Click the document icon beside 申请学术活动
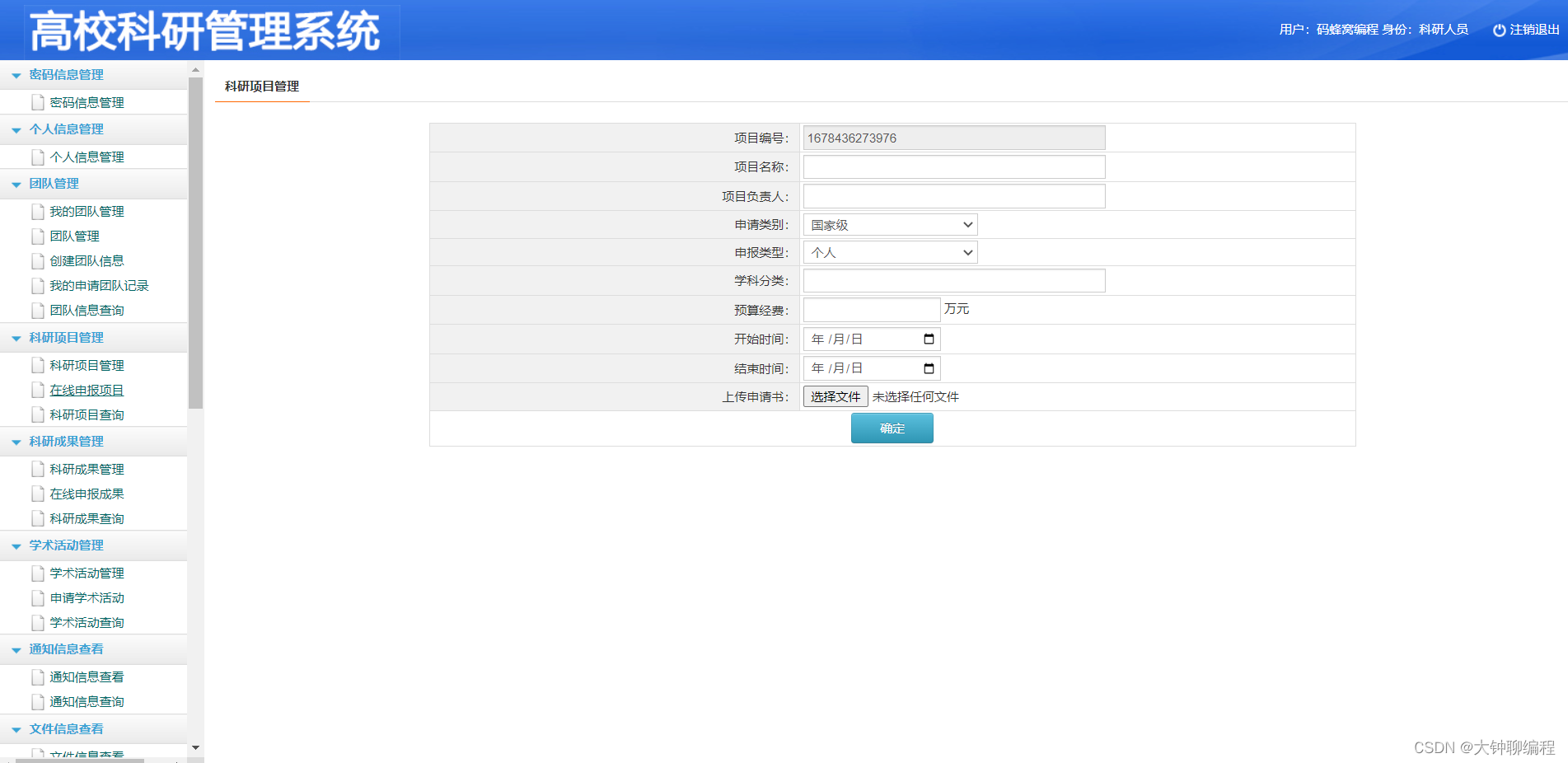This screenshot has width=1568, height=763. [38, 597]
